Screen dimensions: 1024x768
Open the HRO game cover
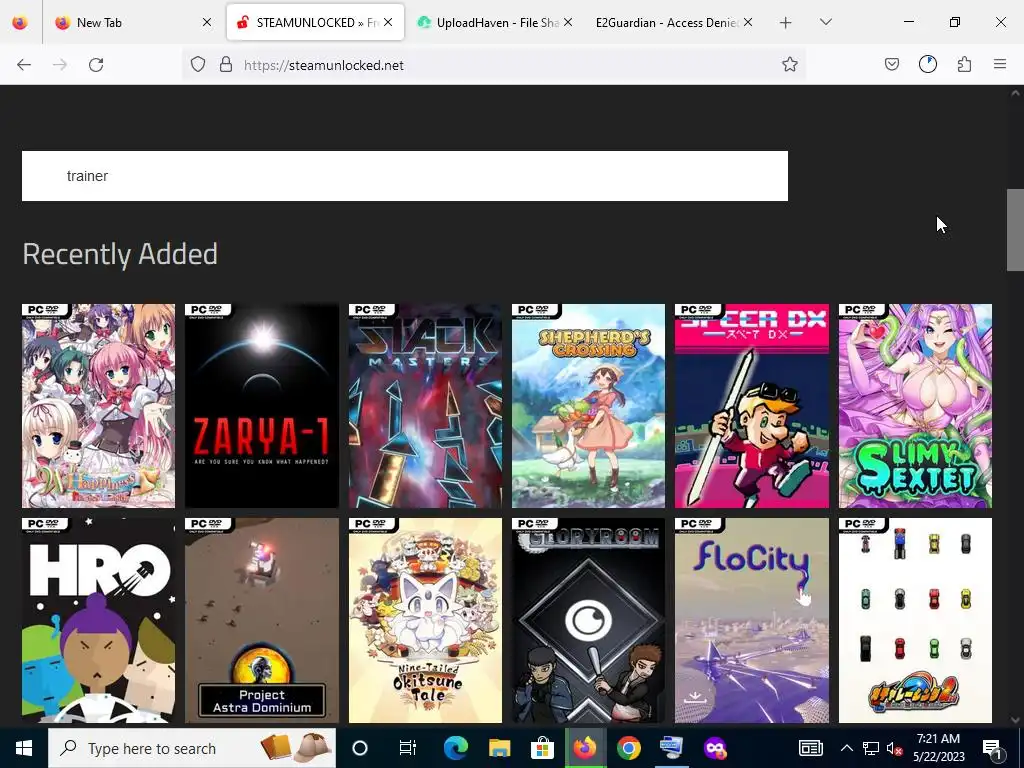(99, 620)
